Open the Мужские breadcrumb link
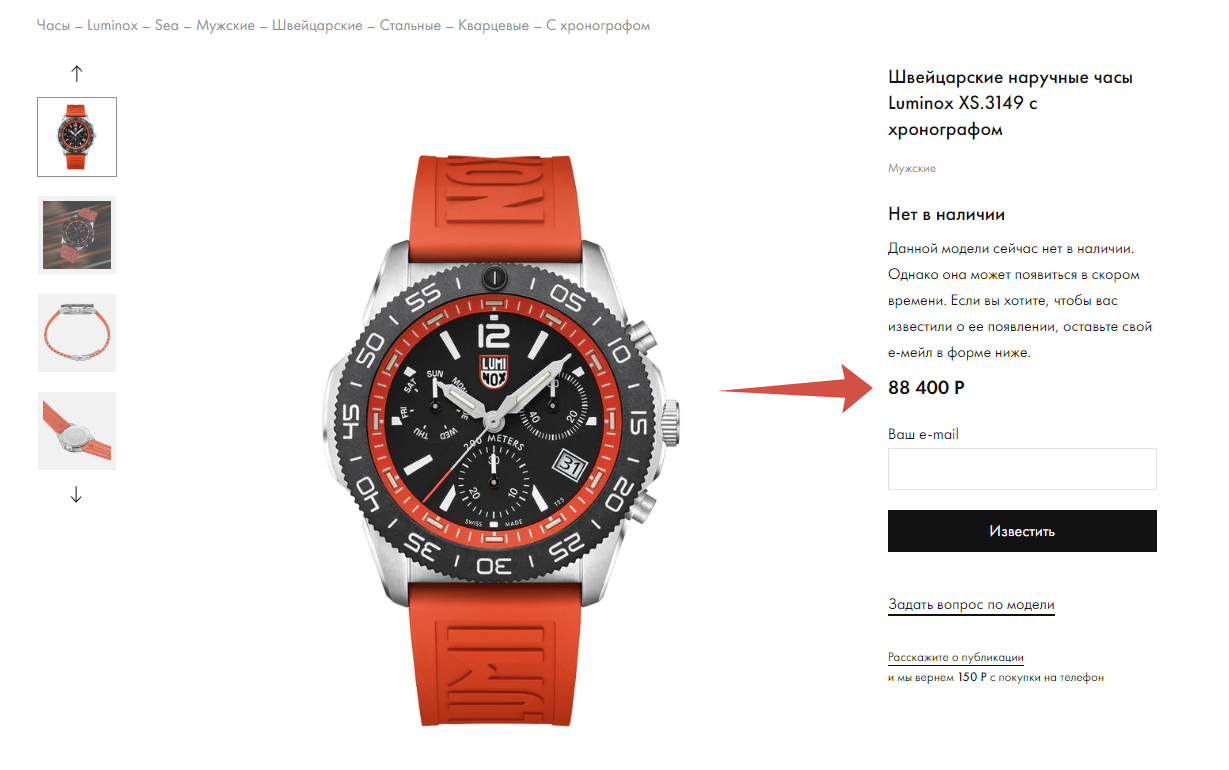The width and height of the screenshot is (1229, 770). (x=226, y=25)
